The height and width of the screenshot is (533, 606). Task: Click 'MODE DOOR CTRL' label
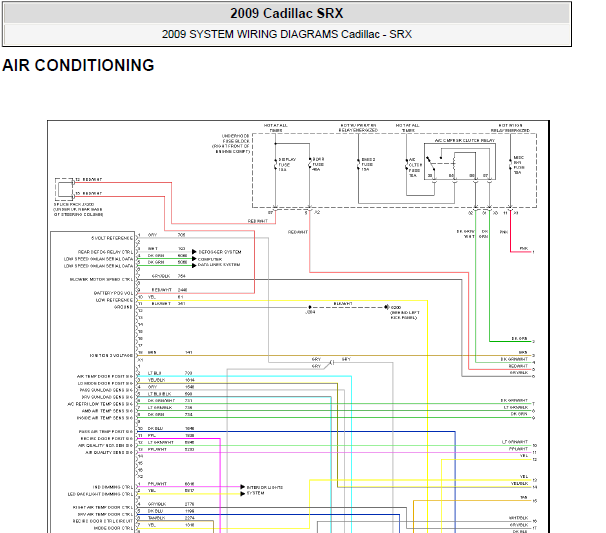[113, 528]
